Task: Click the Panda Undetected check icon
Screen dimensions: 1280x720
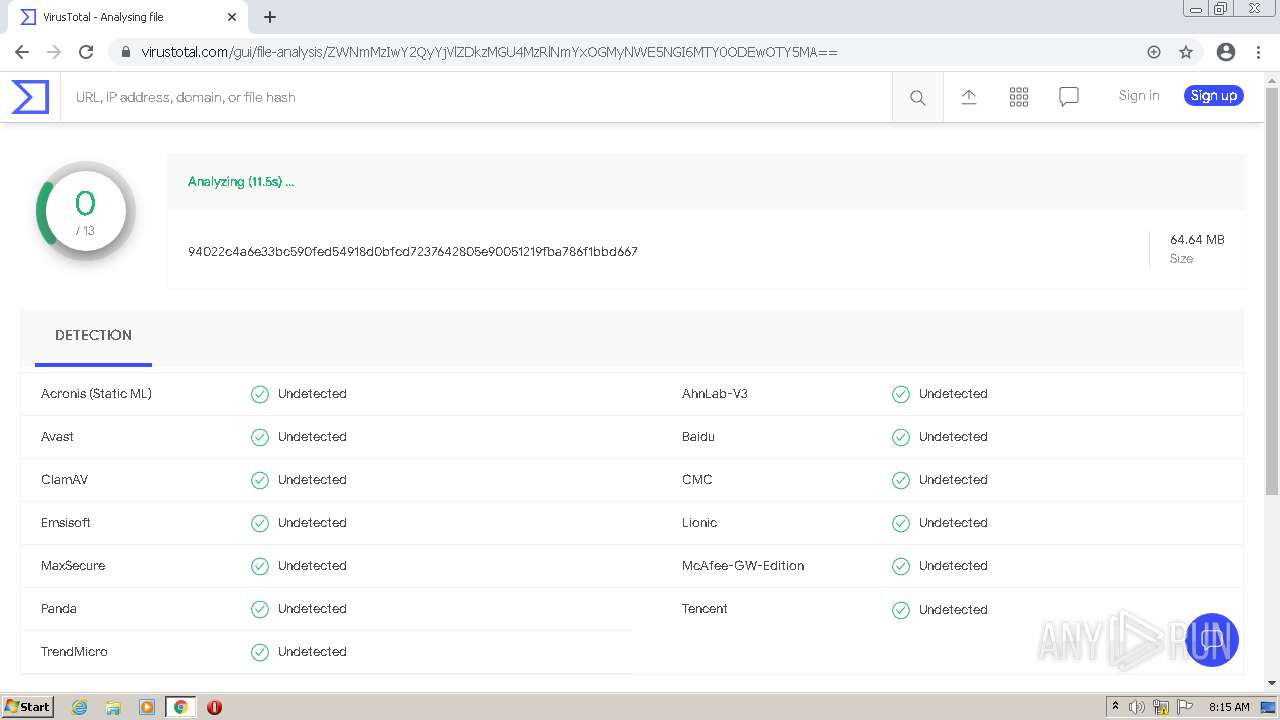Action: click(260, 609)
